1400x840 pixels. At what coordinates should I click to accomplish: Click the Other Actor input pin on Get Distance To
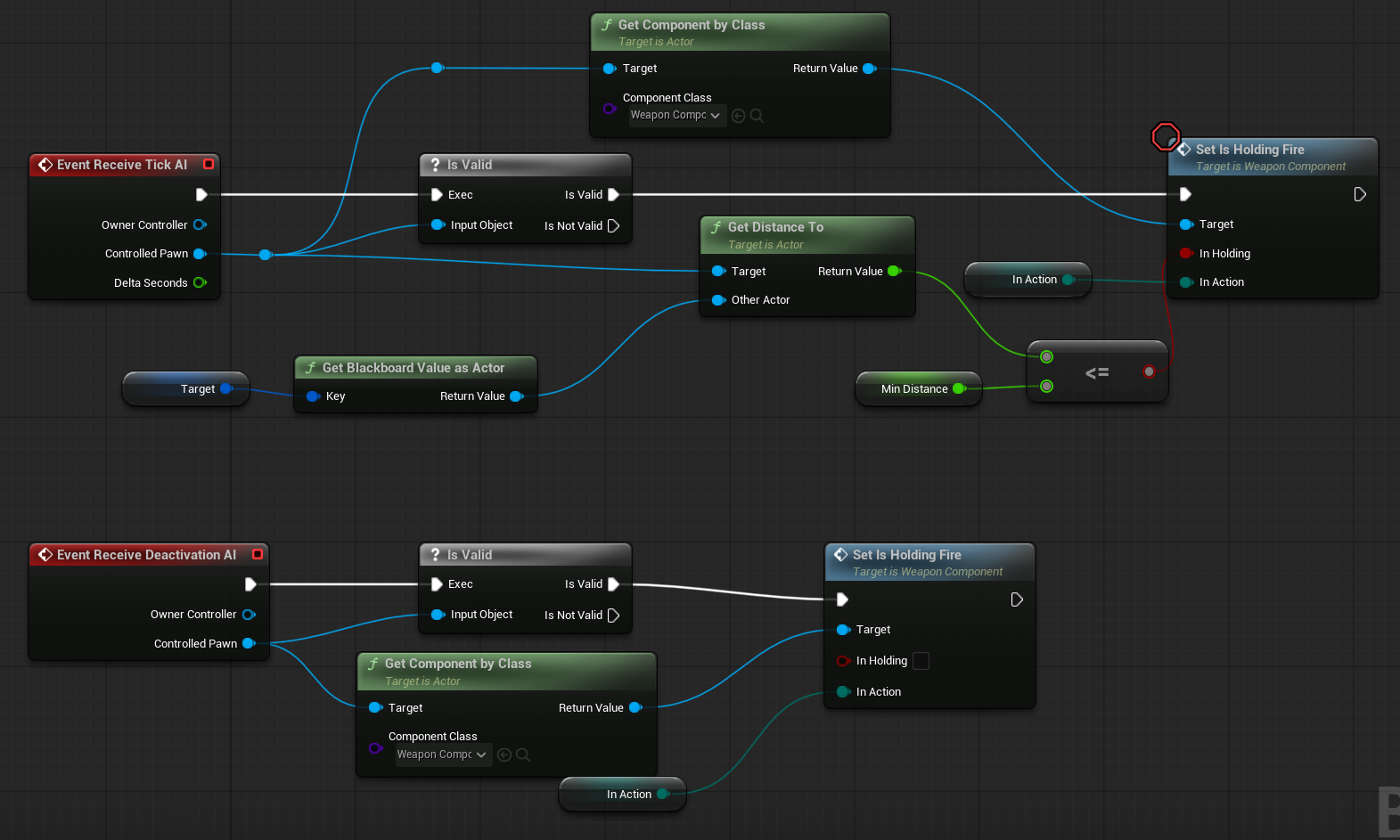[x=718, y=300]
